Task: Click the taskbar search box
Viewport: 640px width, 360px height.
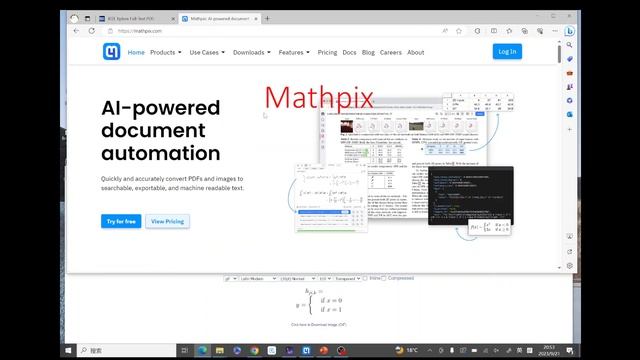Action: point(127,350)
